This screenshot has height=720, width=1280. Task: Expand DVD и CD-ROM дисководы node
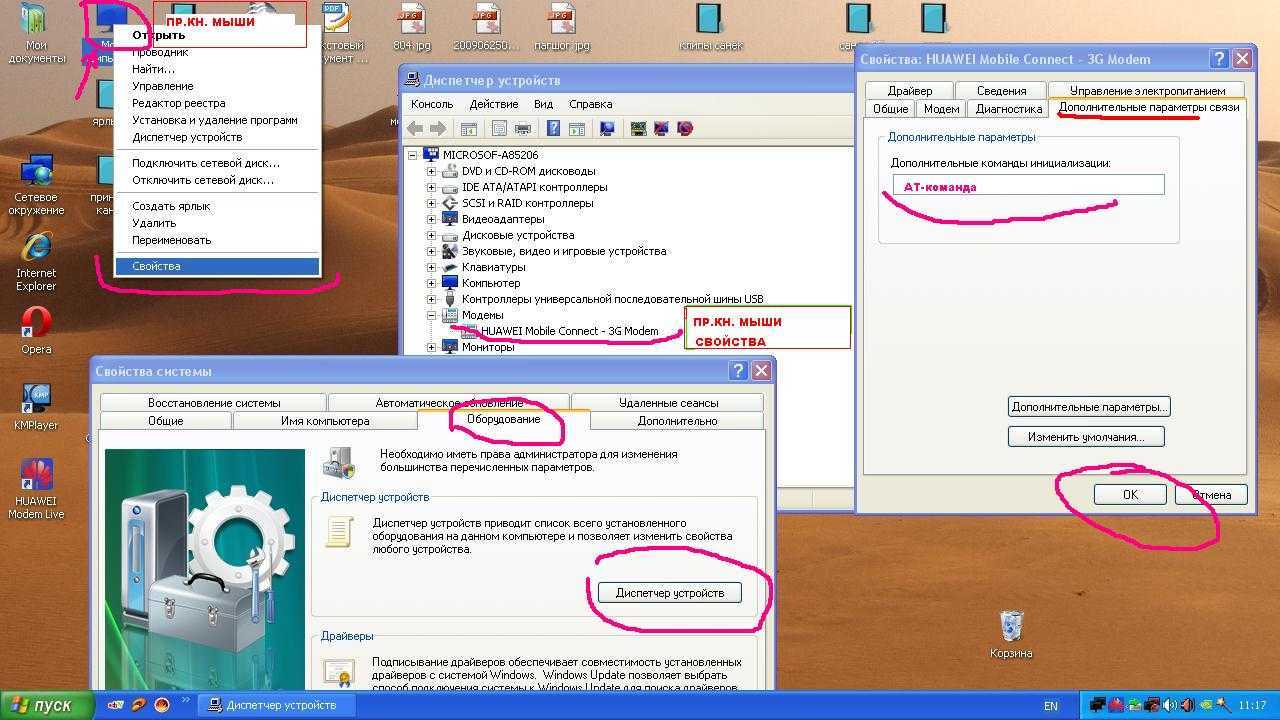pyautogui.click(x=431, y=171)
